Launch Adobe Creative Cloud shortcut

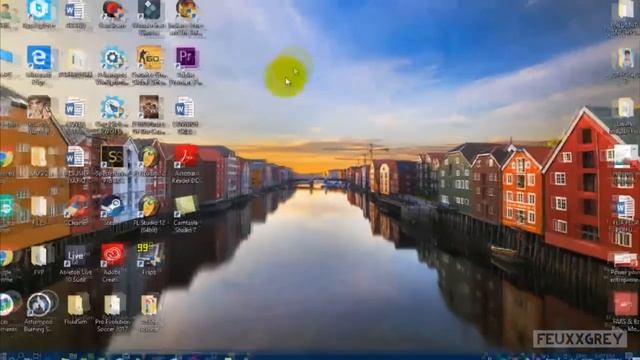point(113,256)
